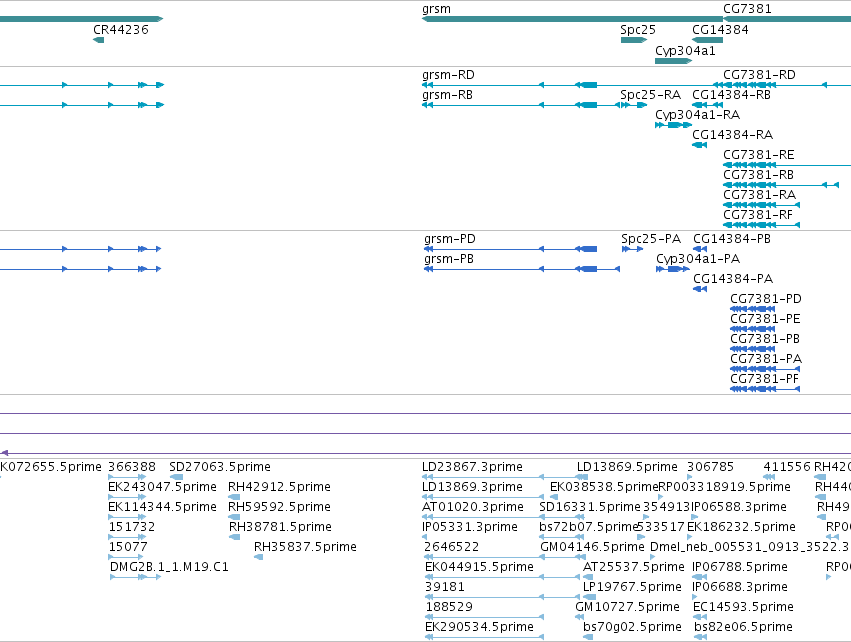Click the CG14384-PB protein label
The width and height of the screenshot is (851, 642).
click(x=732, y=239)
